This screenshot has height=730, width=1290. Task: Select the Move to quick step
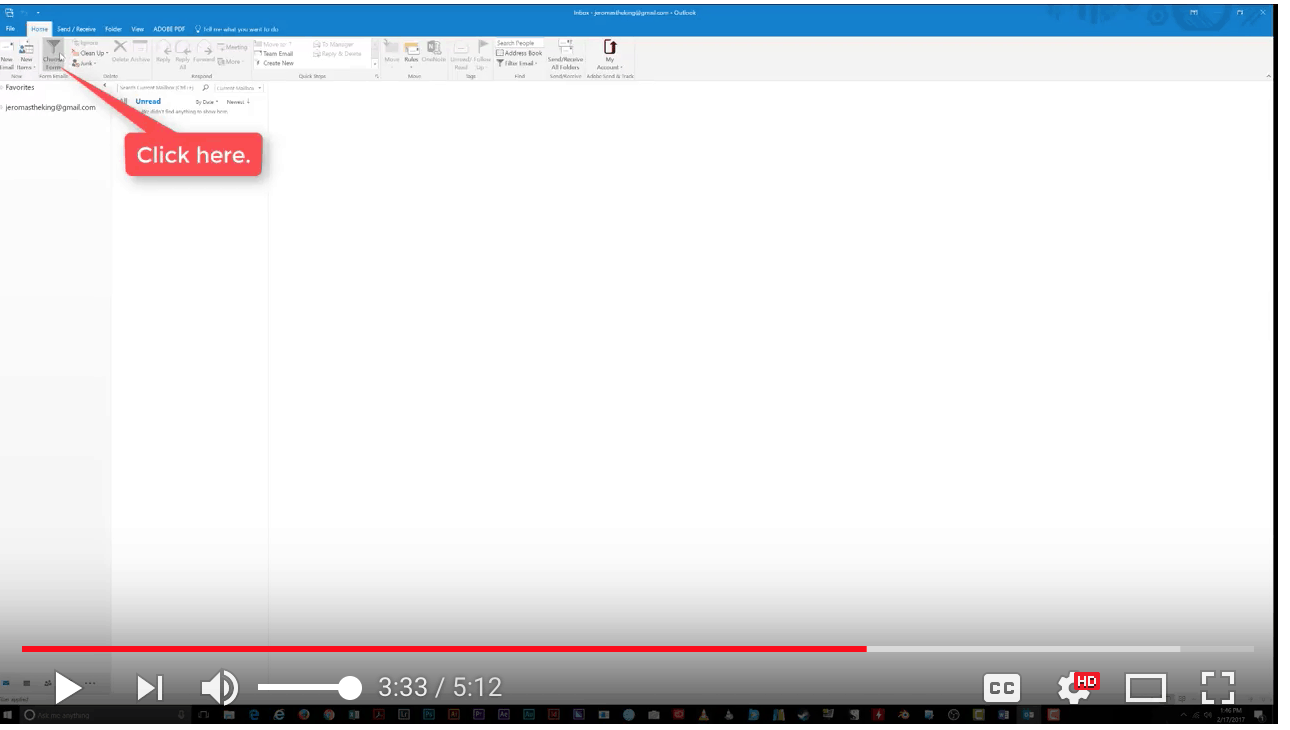click(x=272, y=45)
